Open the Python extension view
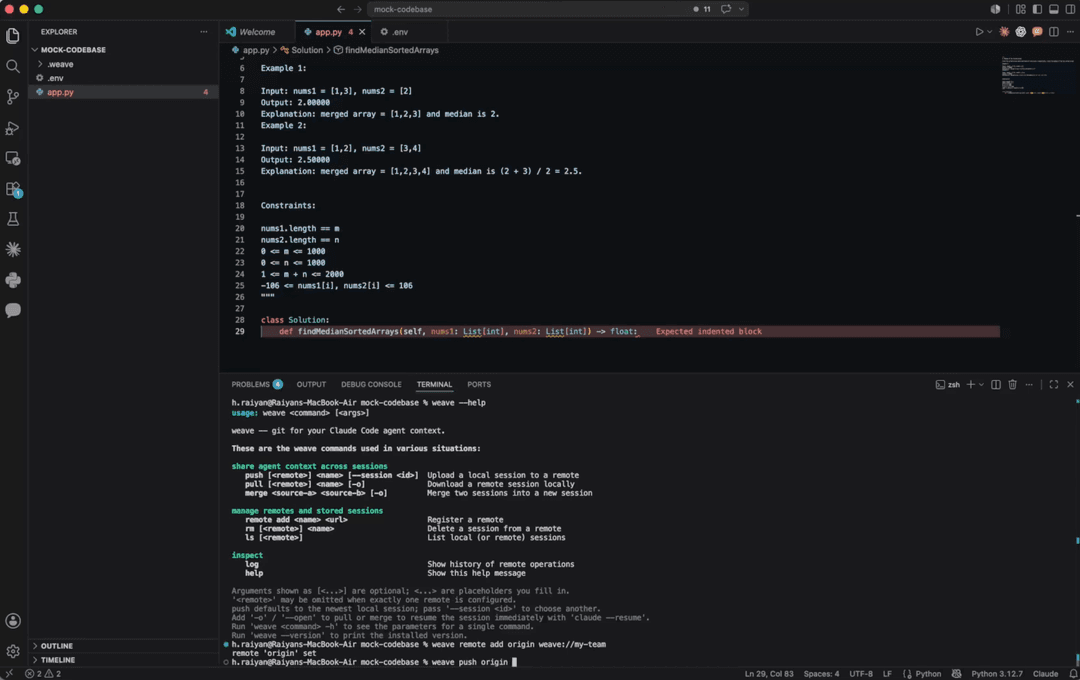This screenshot has height=680, width=1080. [13, 280]
